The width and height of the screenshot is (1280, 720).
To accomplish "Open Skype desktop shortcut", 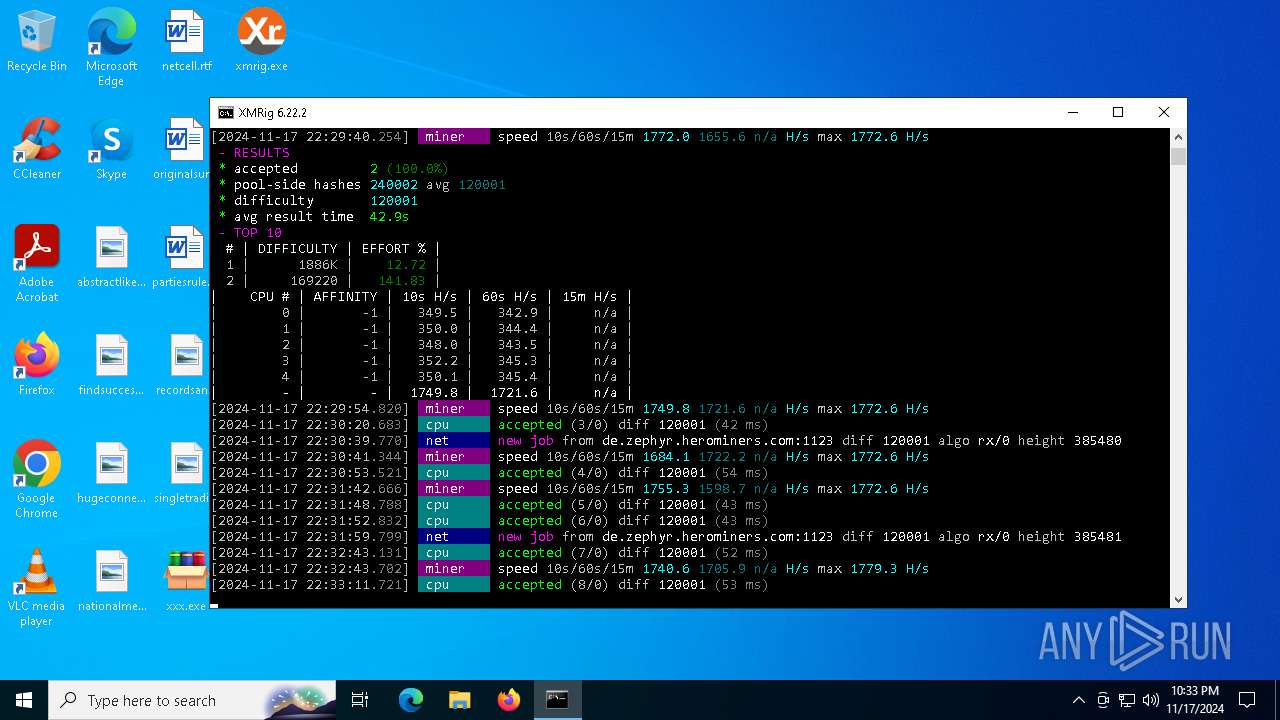I will [x=111, y=150].
